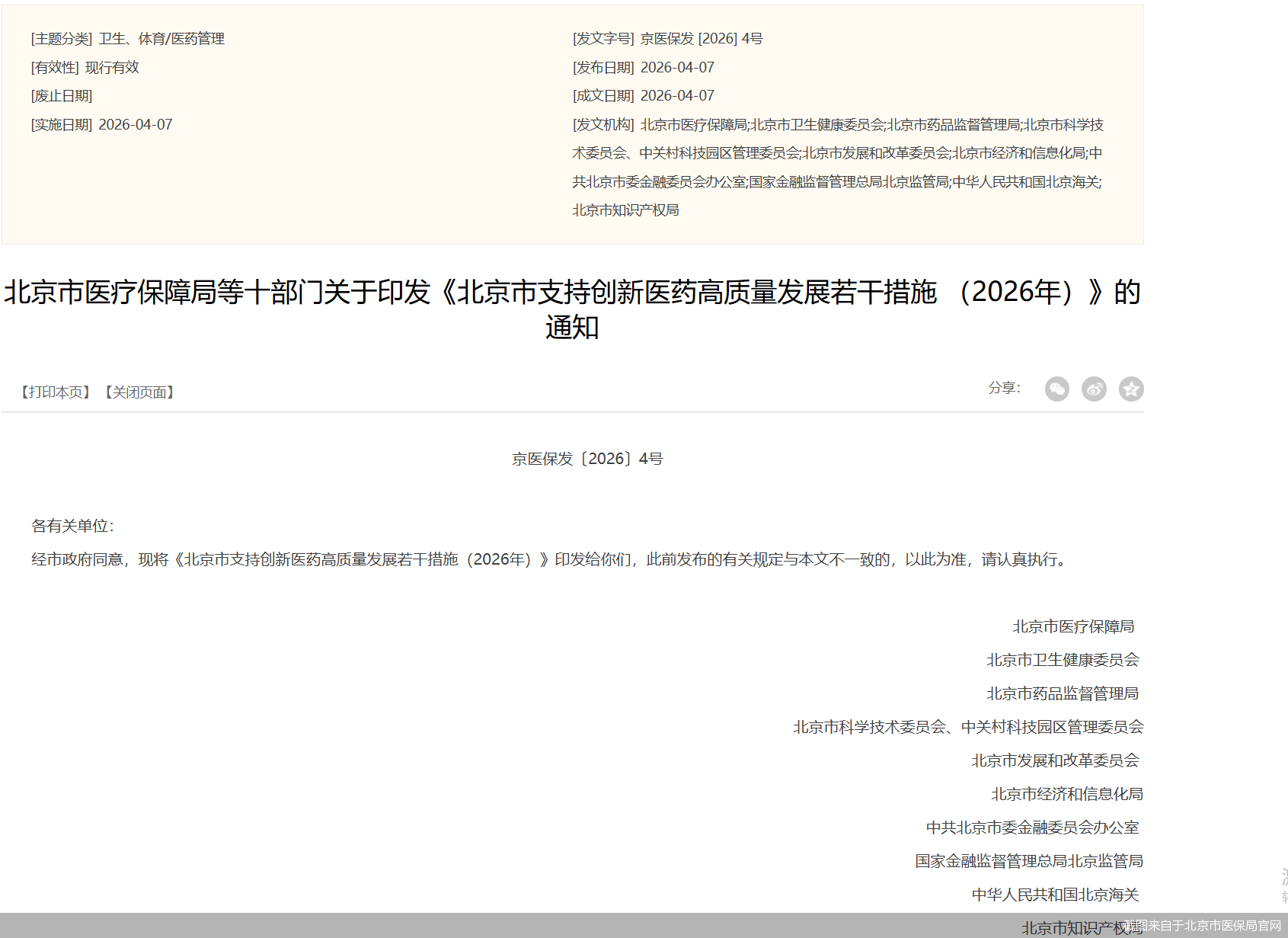Select the WeChat chat-bubbles share icon

click(x=1057, y=389)
